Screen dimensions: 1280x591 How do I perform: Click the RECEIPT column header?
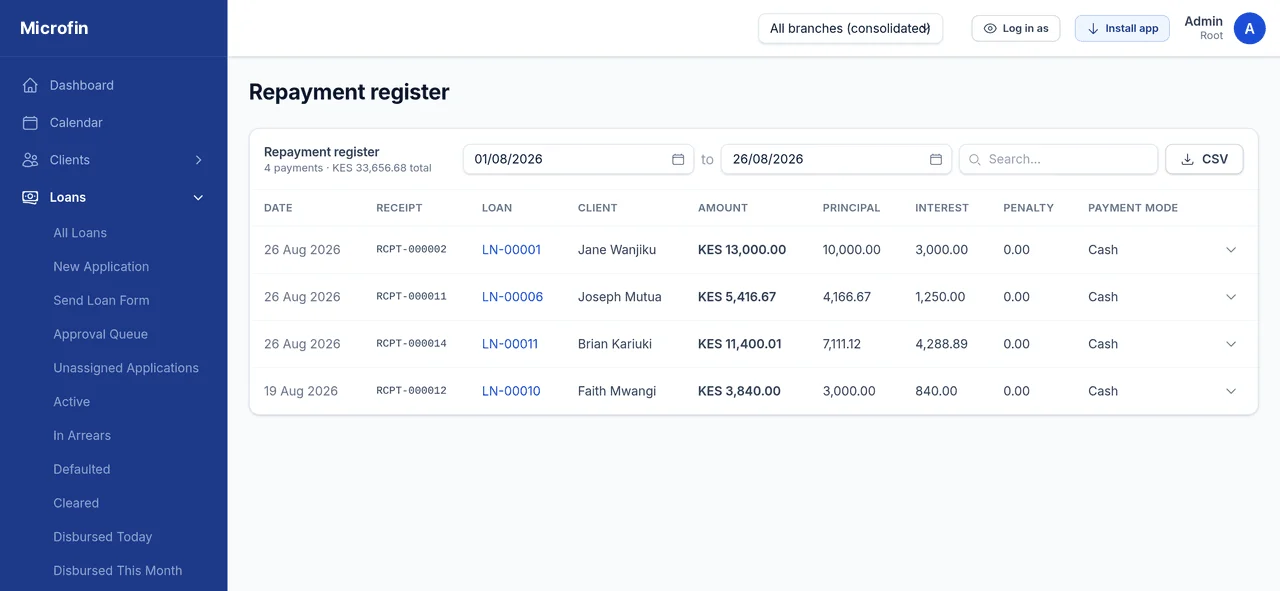click(399, 208)
